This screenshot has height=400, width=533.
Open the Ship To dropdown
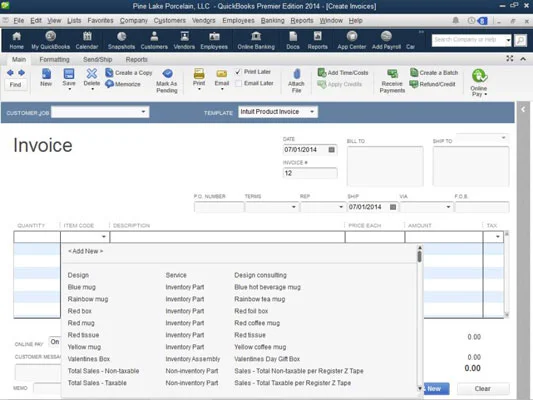tap(503, 138)
